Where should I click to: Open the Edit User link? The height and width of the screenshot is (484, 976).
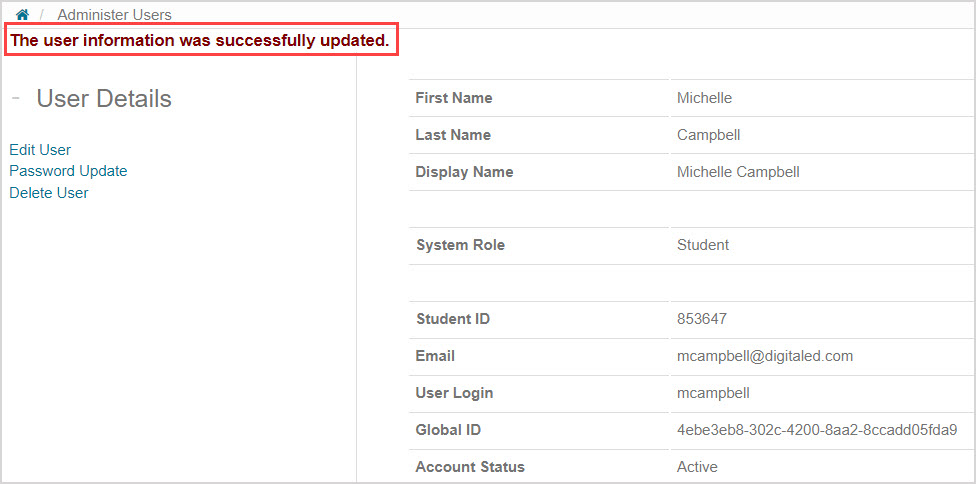pyautogui.click(x=40, y=150)
